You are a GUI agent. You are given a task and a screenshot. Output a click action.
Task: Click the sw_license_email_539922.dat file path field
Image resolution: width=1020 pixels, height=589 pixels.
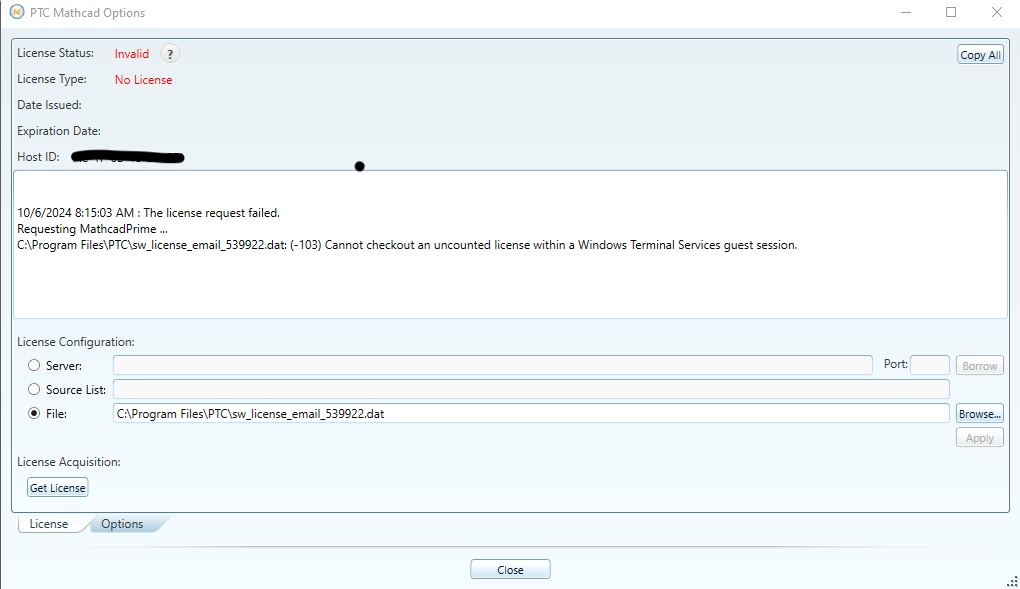[x=530, y=413]
